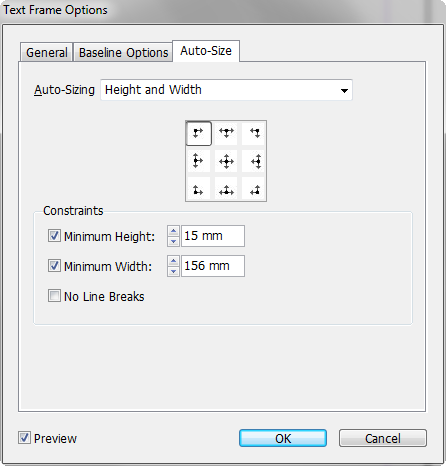Image resolution: width=446 pixels, height=466 pixels.
Task: Open the Auto-Sizing dropdown menu
Action: (226, 90)
